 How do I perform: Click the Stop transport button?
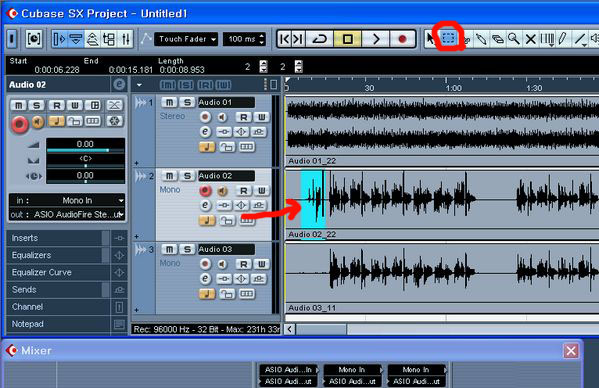(x=347, y=39)
